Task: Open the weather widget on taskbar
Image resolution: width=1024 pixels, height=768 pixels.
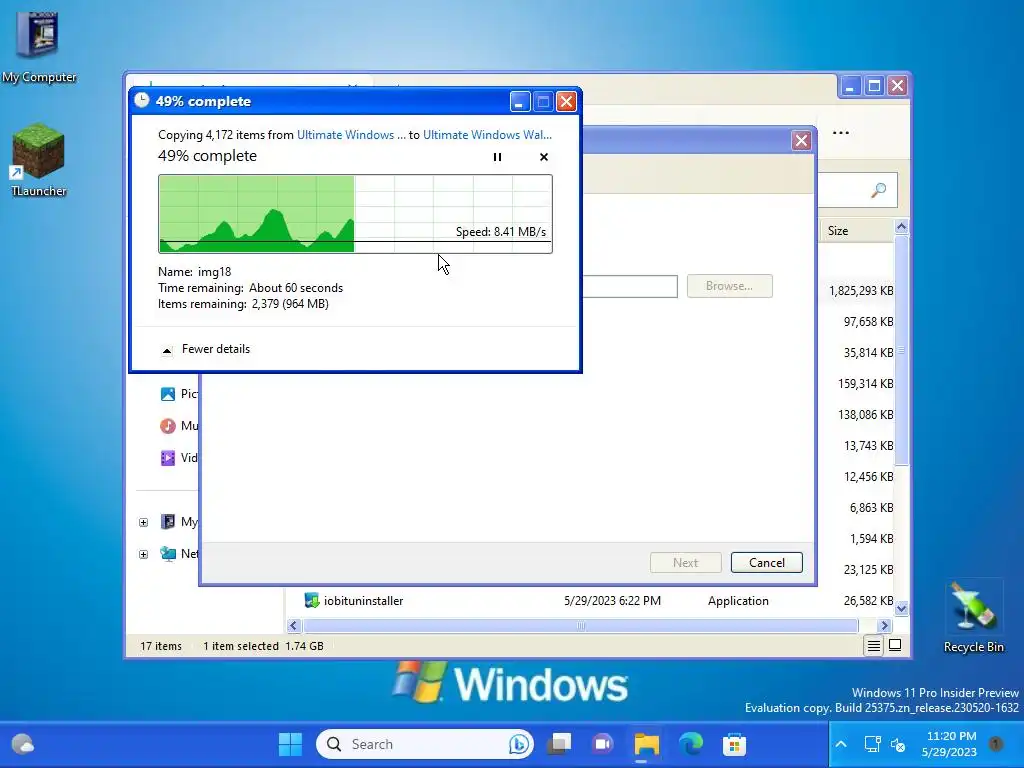Action: click(x=23, y=744)
